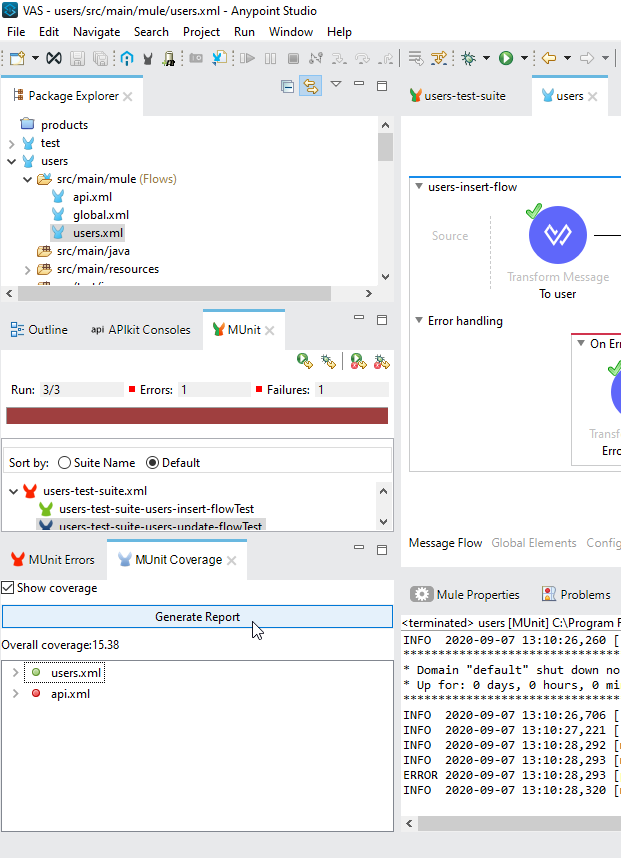Click the green Run button in toolbar
Screen dimensions: 621x858
tap(506, 58)
